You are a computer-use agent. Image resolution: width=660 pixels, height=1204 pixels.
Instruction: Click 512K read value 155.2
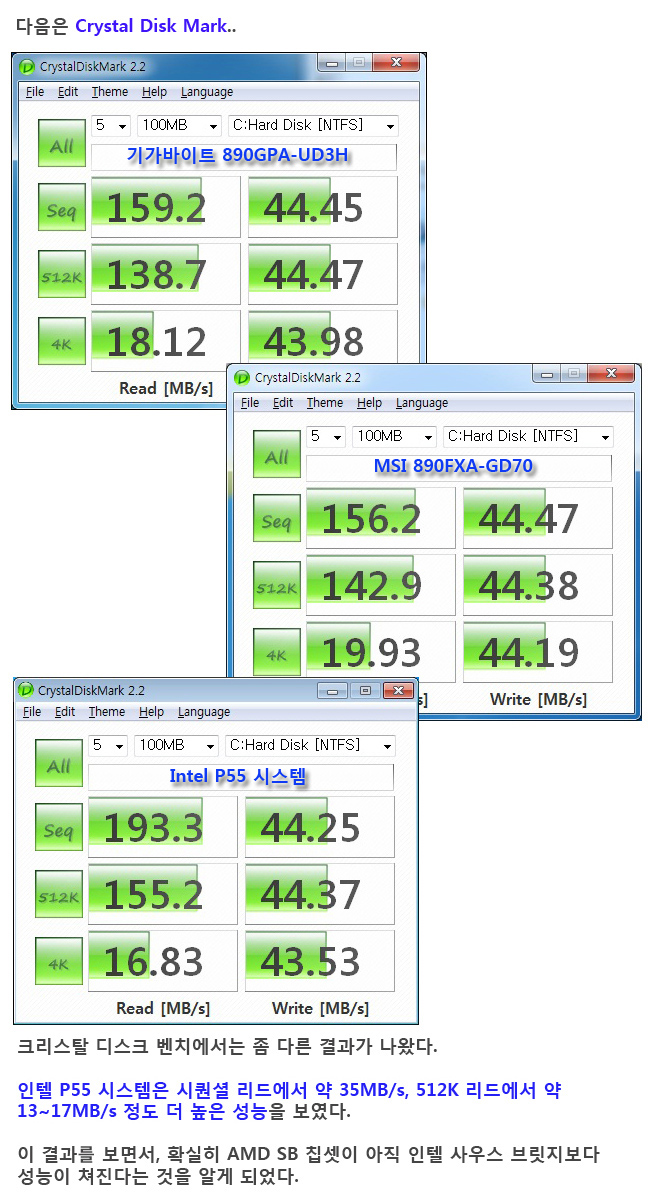[x=163, y=894]
